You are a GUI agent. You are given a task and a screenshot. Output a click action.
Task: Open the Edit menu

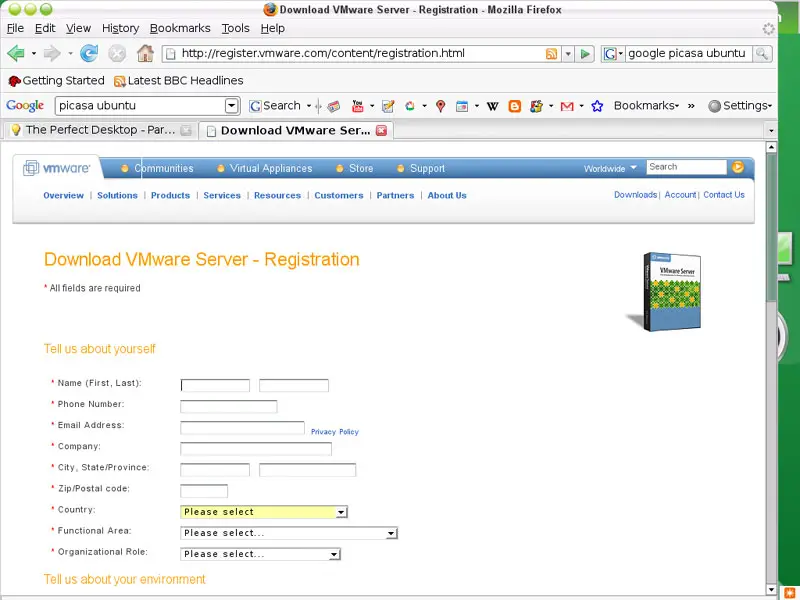click(x=45, y=28)
